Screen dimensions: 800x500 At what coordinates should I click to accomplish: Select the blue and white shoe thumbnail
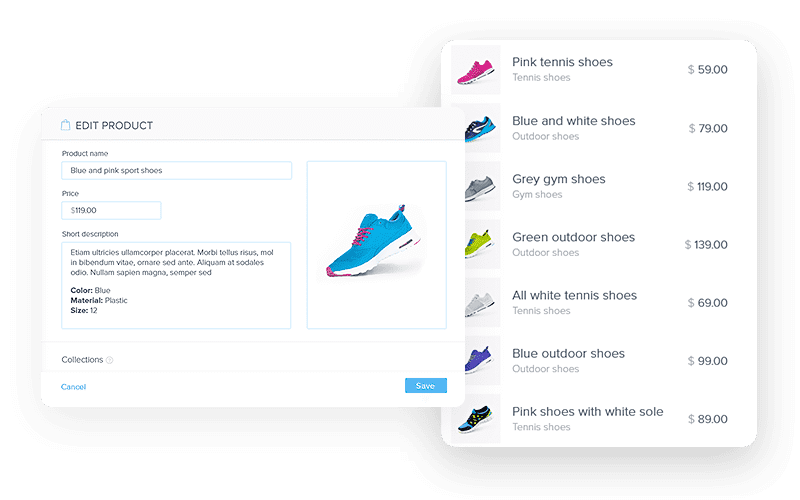coord(483,128)
